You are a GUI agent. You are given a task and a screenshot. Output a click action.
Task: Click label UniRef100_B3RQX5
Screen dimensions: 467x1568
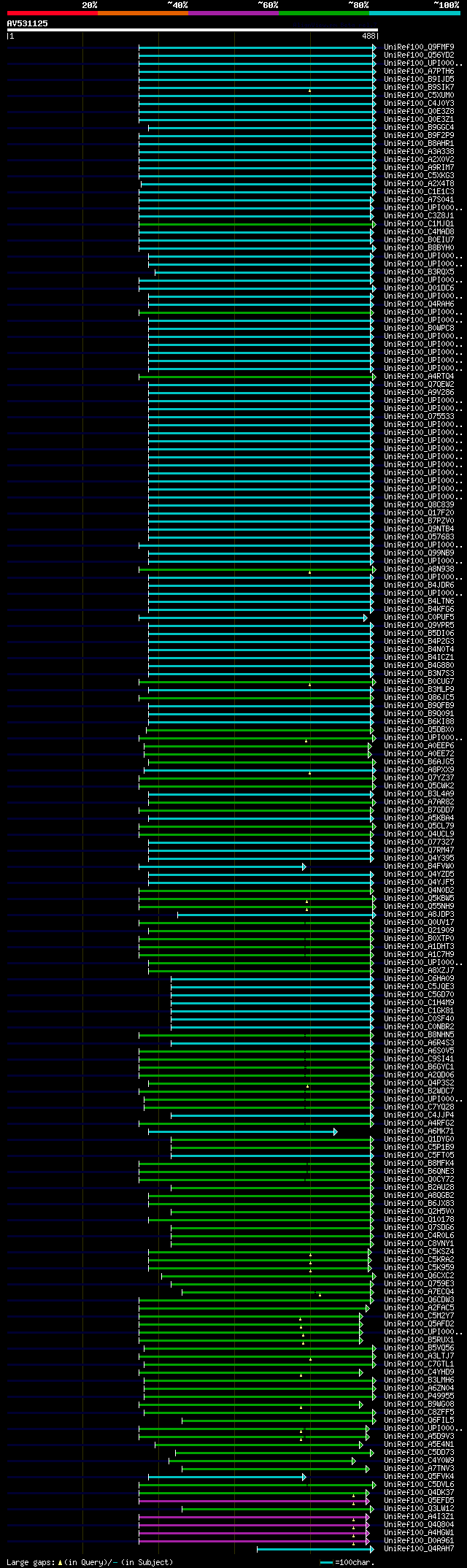click(x=419, y=272)
